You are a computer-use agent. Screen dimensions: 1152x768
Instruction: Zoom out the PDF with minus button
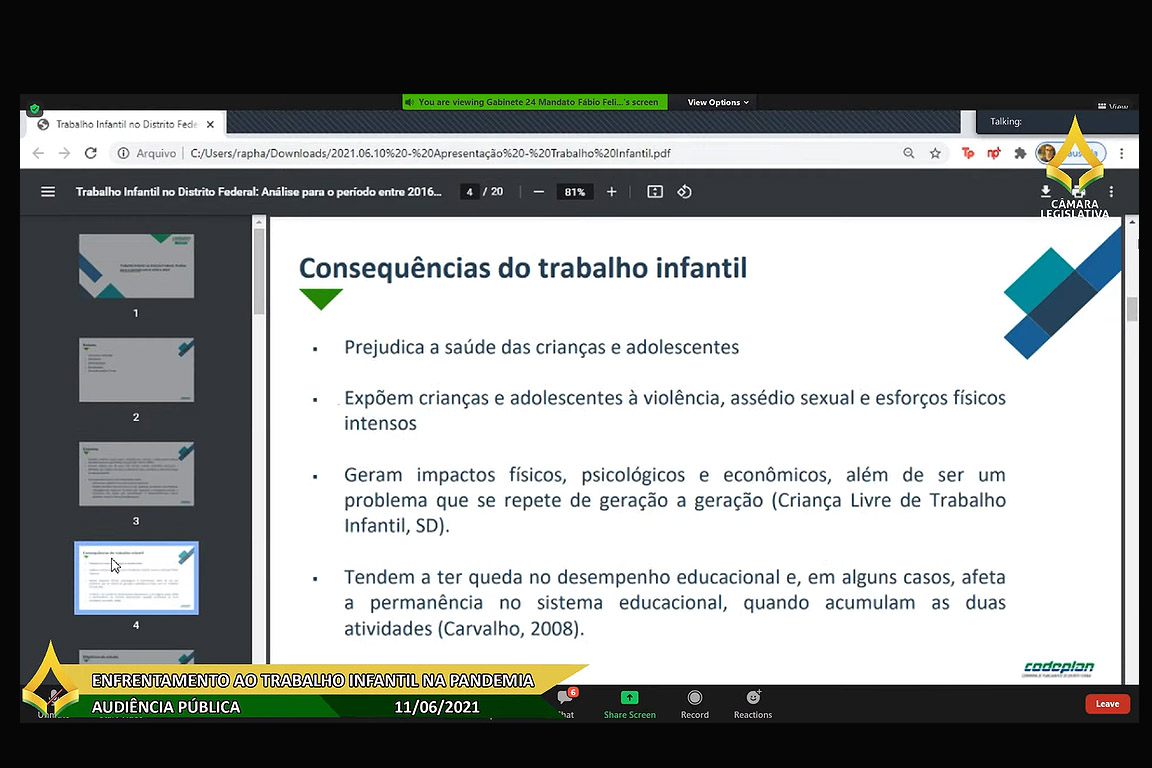(x=539, y=192)
